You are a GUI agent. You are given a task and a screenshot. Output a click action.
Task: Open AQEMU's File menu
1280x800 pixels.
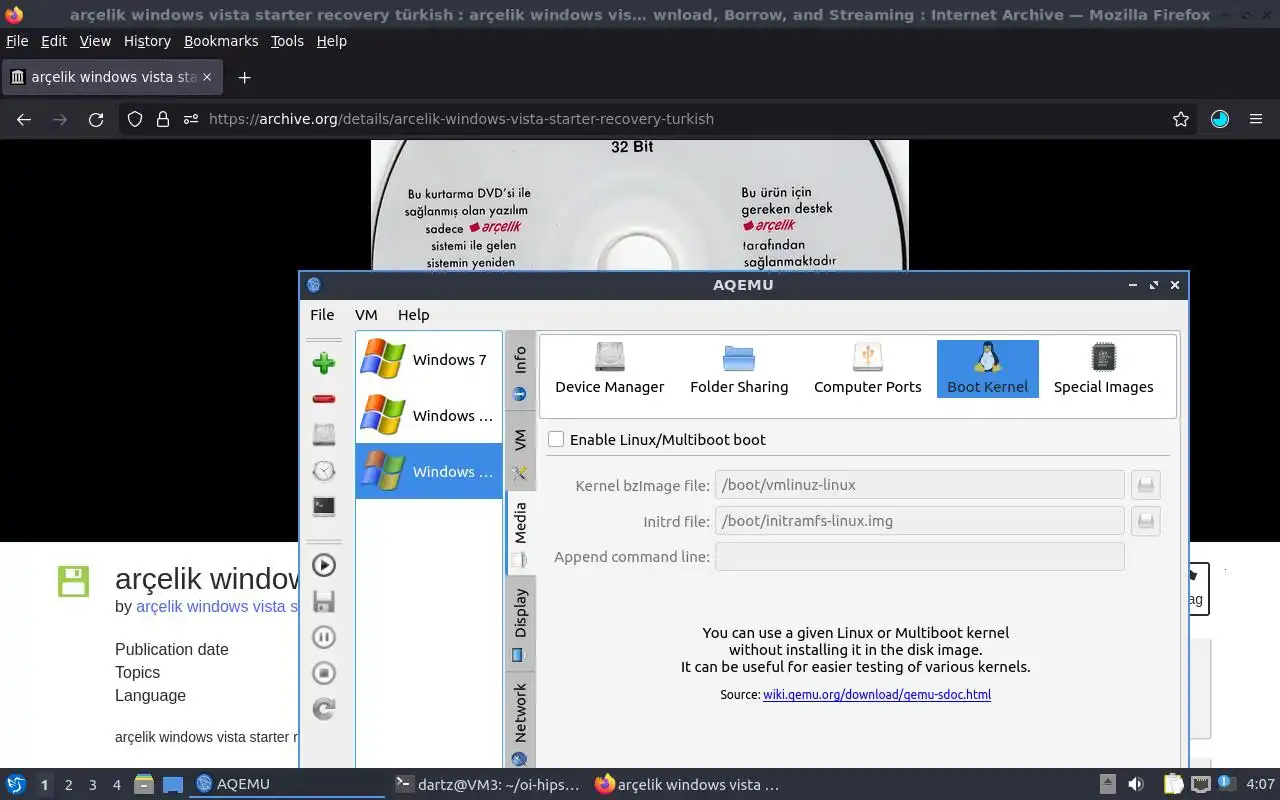coord(322,314)
